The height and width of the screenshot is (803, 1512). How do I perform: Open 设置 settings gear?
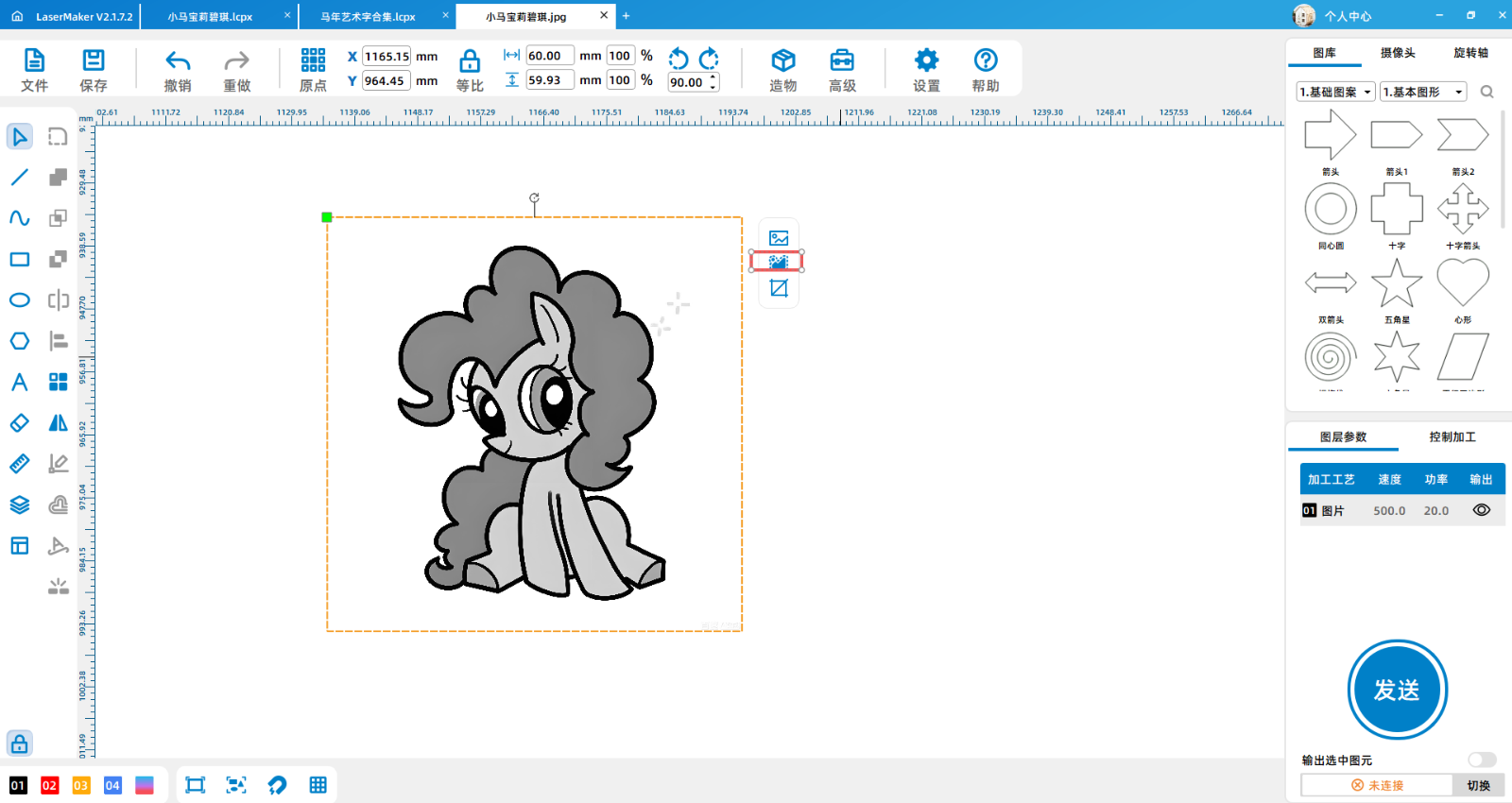[926, 61]
